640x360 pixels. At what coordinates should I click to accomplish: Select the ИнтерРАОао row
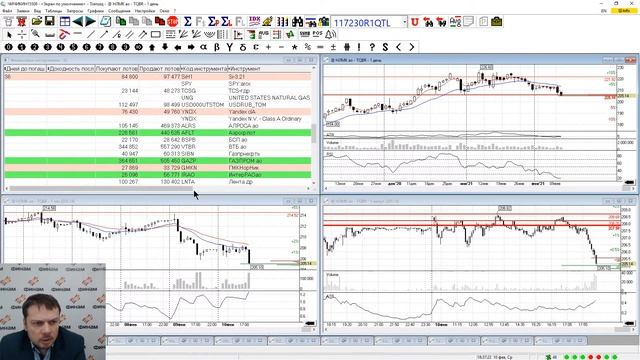[158, 175]
